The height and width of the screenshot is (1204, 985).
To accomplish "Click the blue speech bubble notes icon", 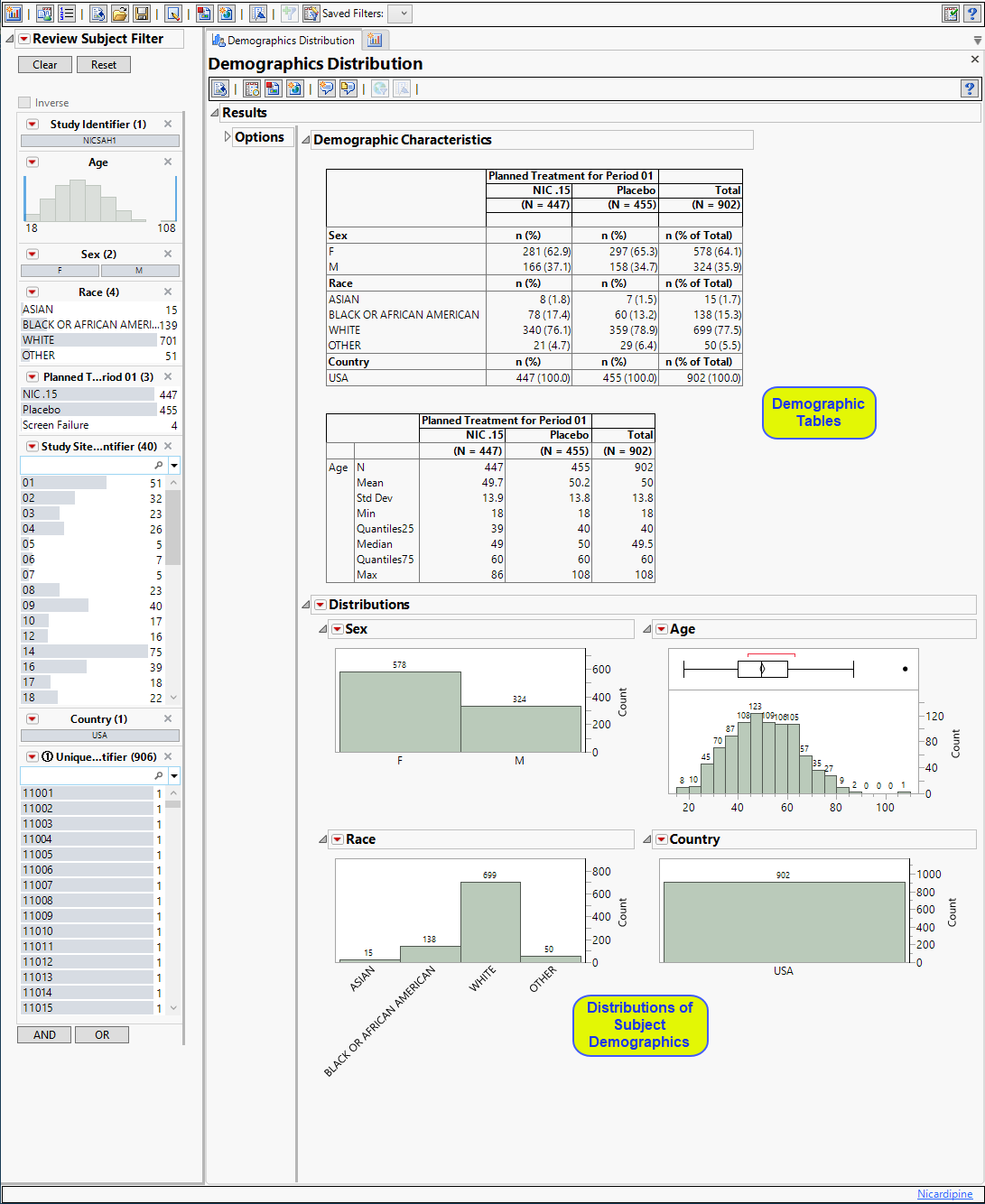I will pos(326,88).
